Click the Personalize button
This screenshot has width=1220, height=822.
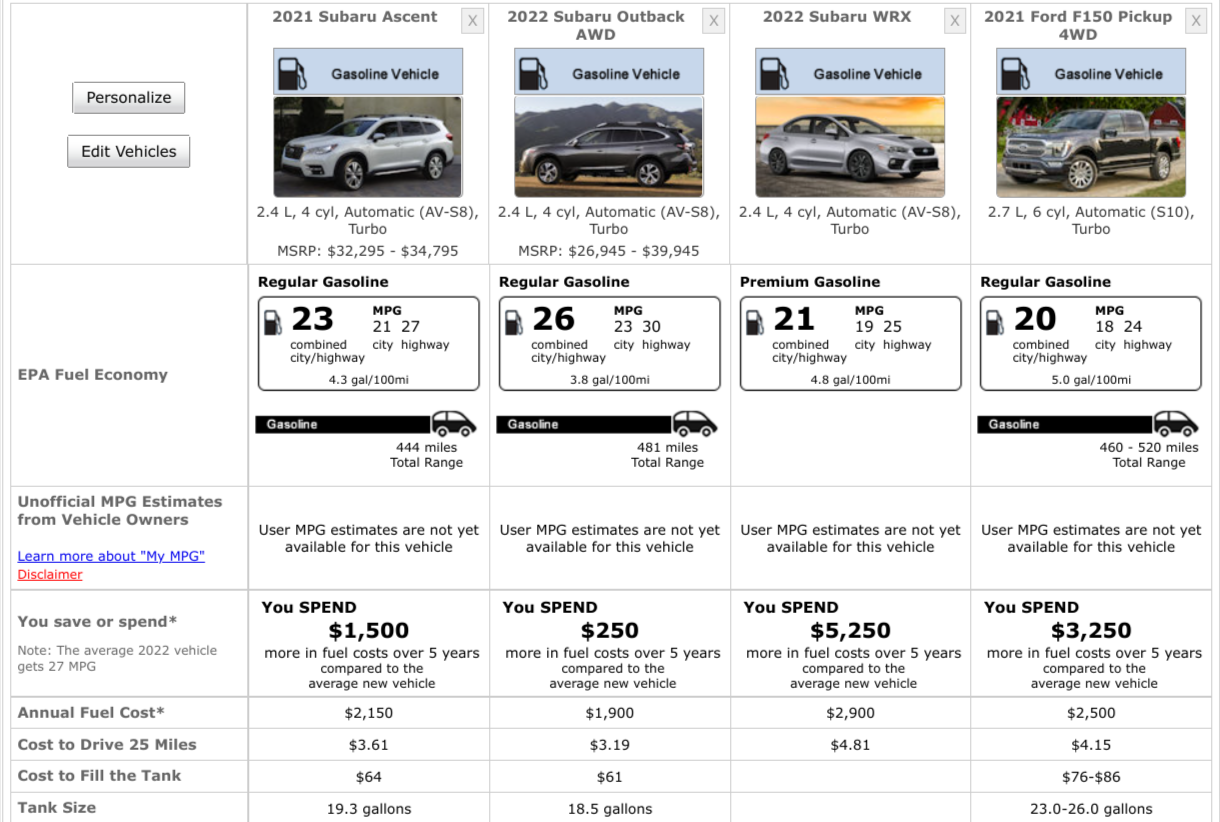pyautogui.click(x=129, y=98)
